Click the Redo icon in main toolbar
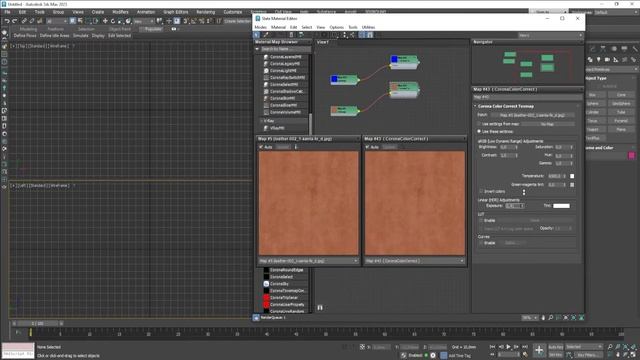The width and height of the screenshot is (640, 360). click(x=15, y=21)
